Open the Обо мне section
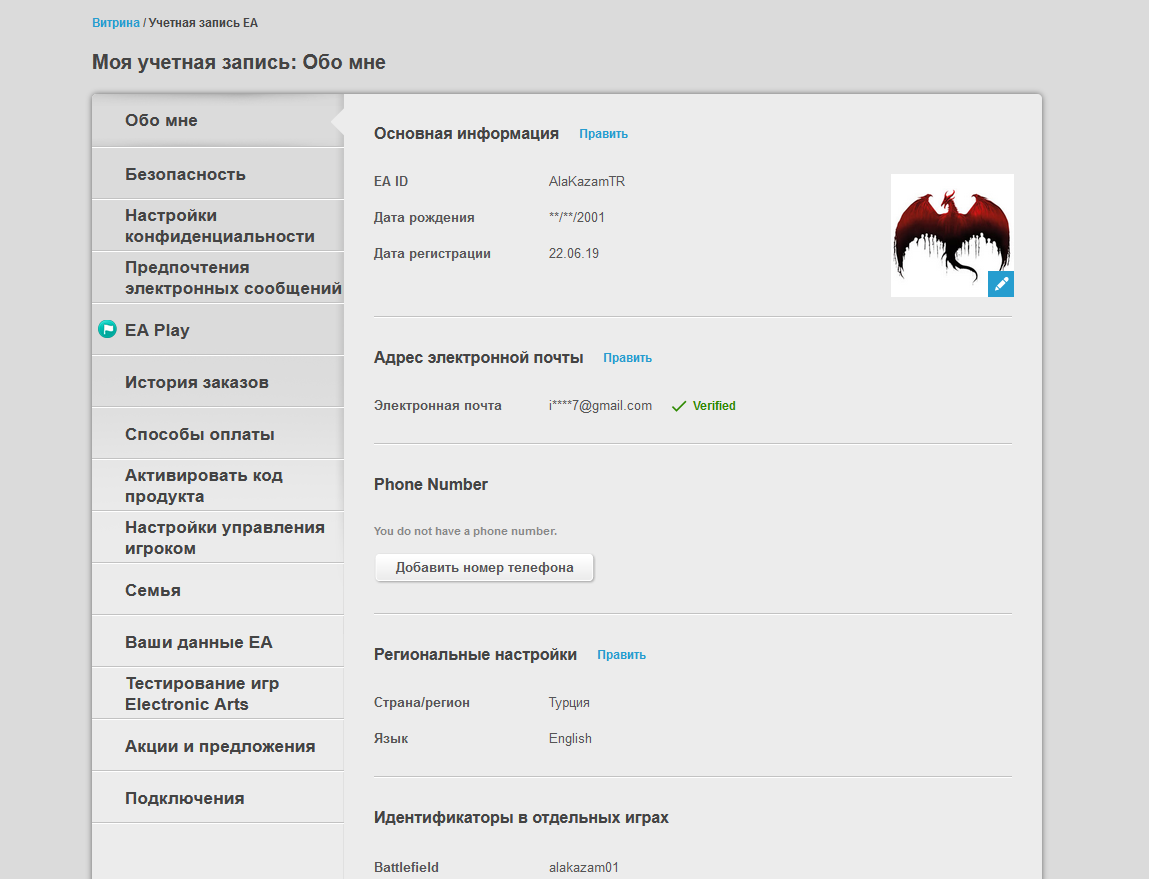 (x=218, y=120)
